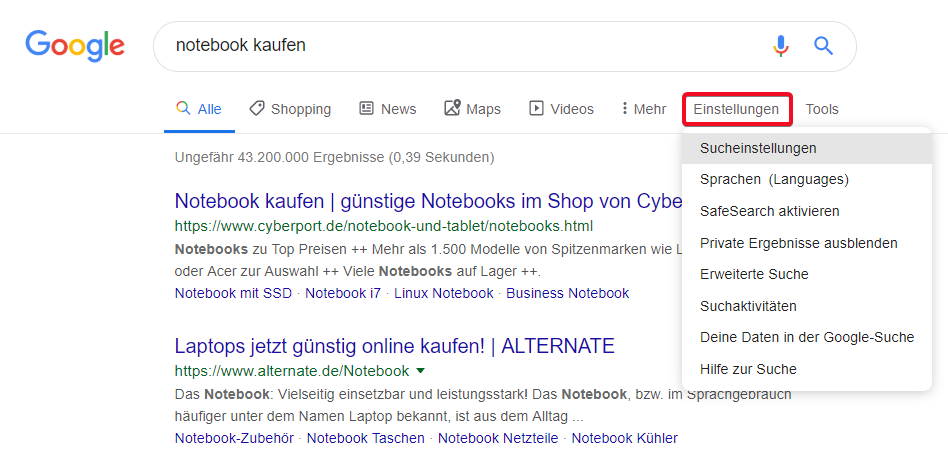
Task: Open Suchaktivitäten menu entry
Action: coord(807,306)
